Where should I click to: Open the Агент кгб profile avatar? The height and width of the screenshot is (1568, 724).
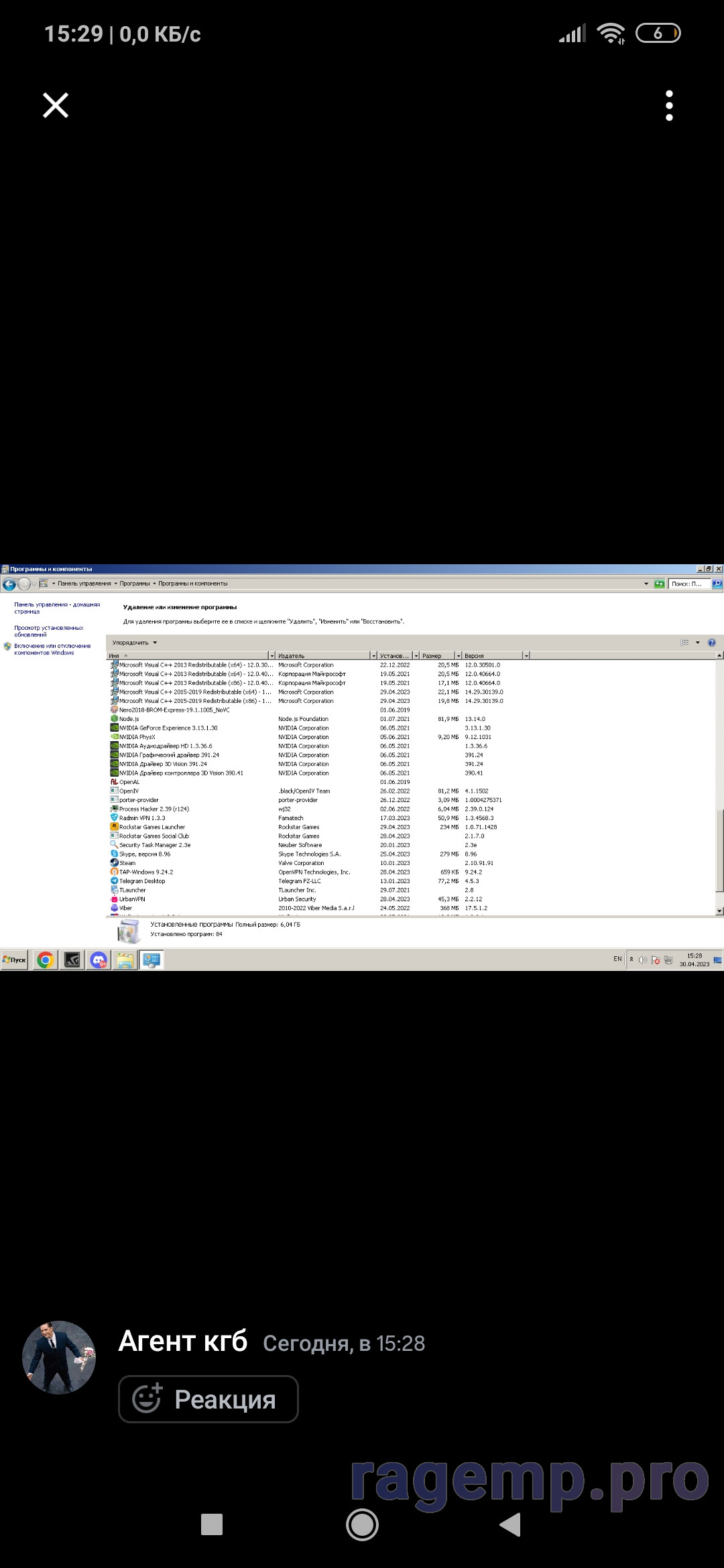pos(59,1358)
